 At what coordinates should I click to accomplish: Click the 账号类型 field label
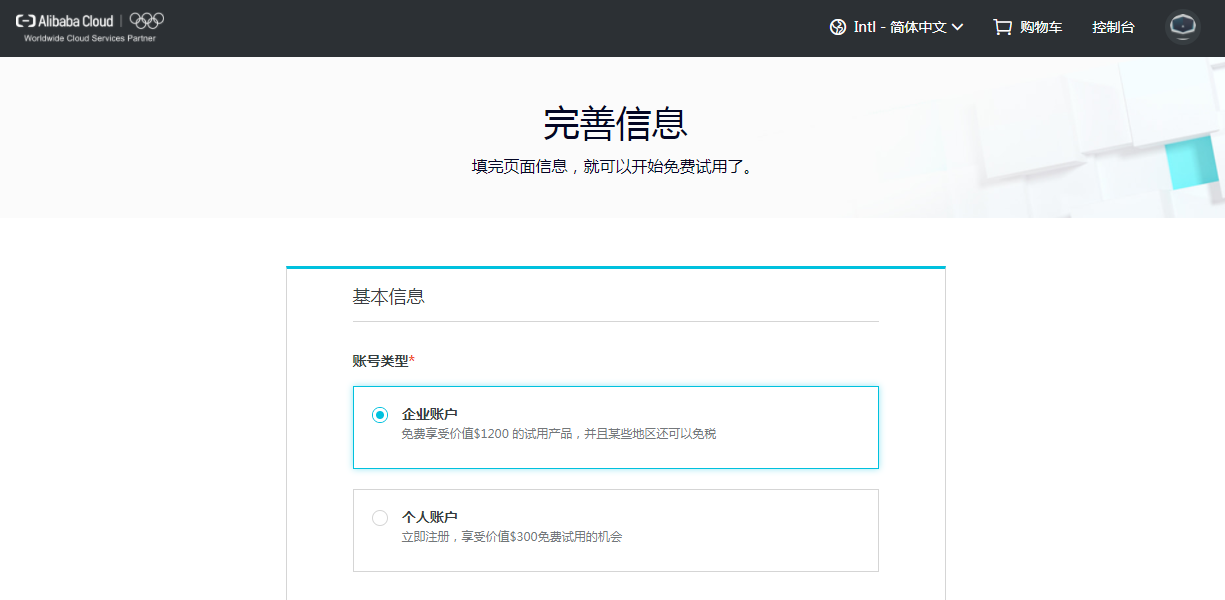coord(380,360)
